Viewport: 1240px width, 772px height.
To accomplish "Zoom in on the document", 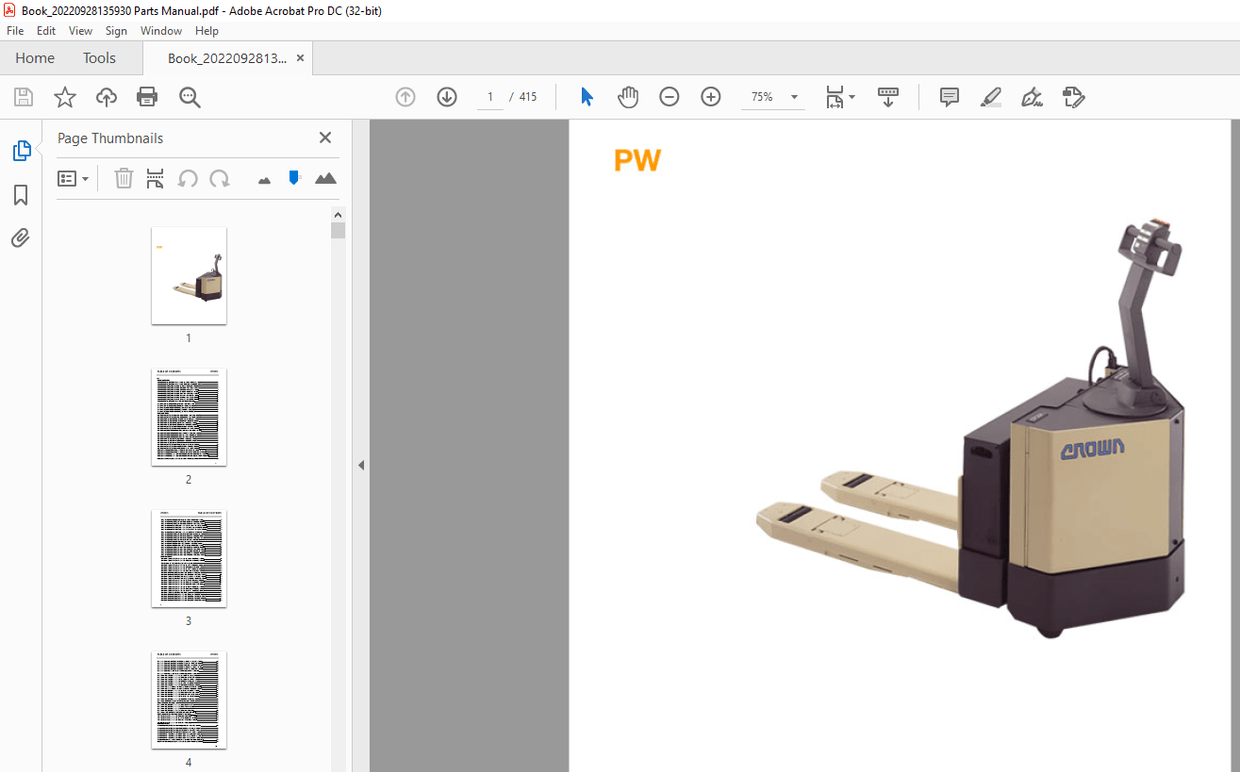I will [x=710, y=96].
